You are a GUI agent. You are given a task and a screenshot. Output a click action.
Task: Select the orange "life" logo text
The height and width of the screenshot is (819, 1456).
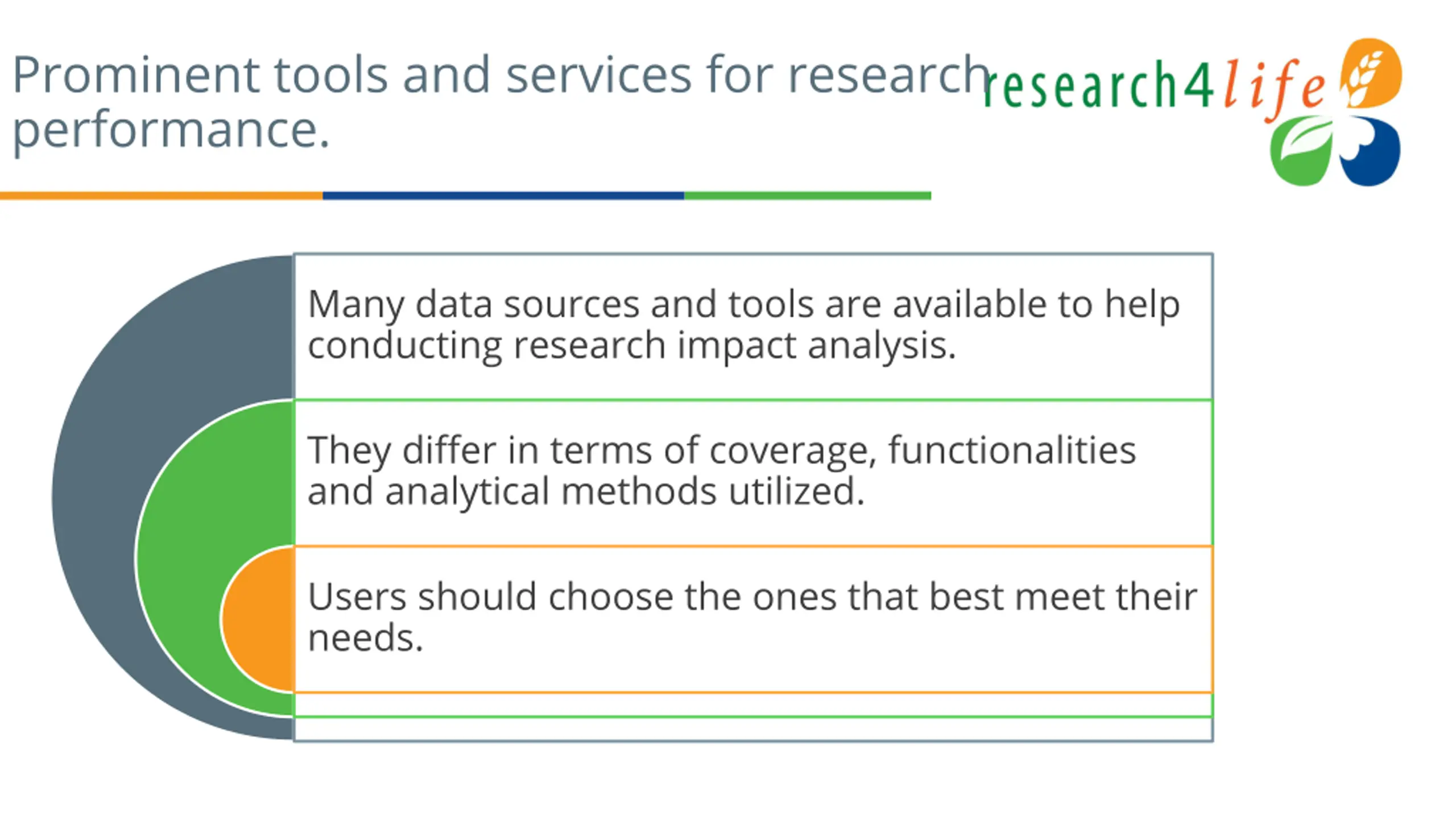[1274, 89]
